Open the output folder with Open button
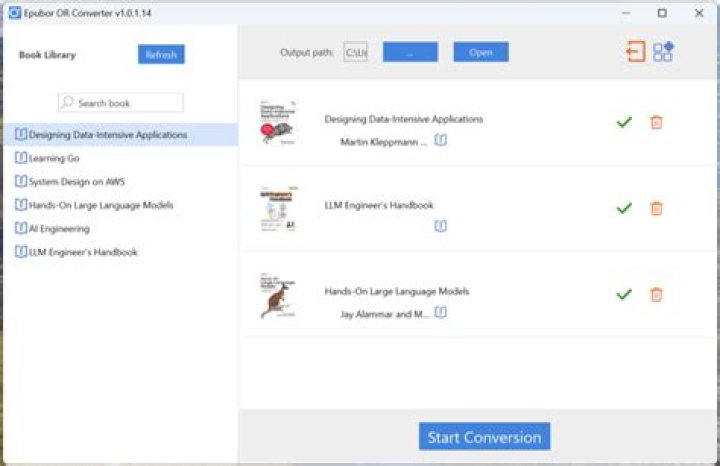This screenshot has height=466, width=720. pyautogui.click(x=481, y=52)
